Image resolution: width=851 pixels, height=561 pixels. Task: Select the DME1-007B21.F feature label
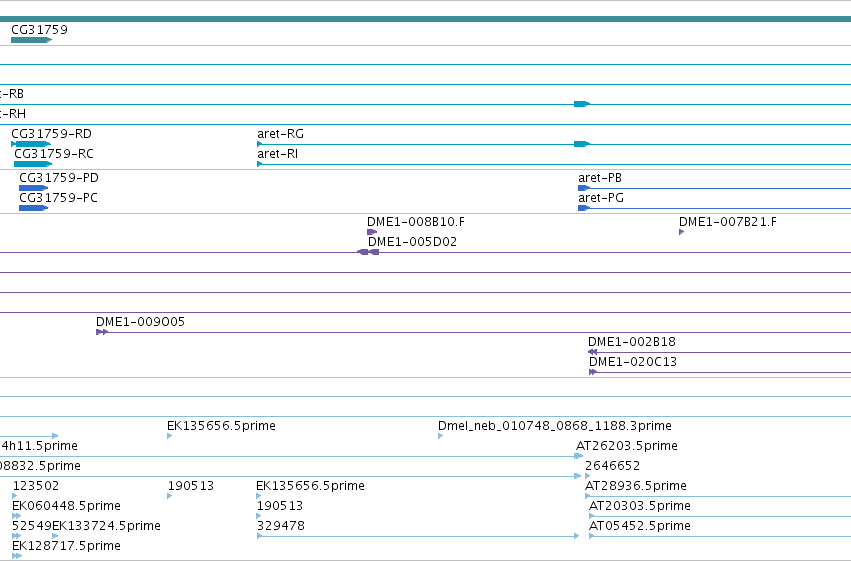click(x=728, y=222)
